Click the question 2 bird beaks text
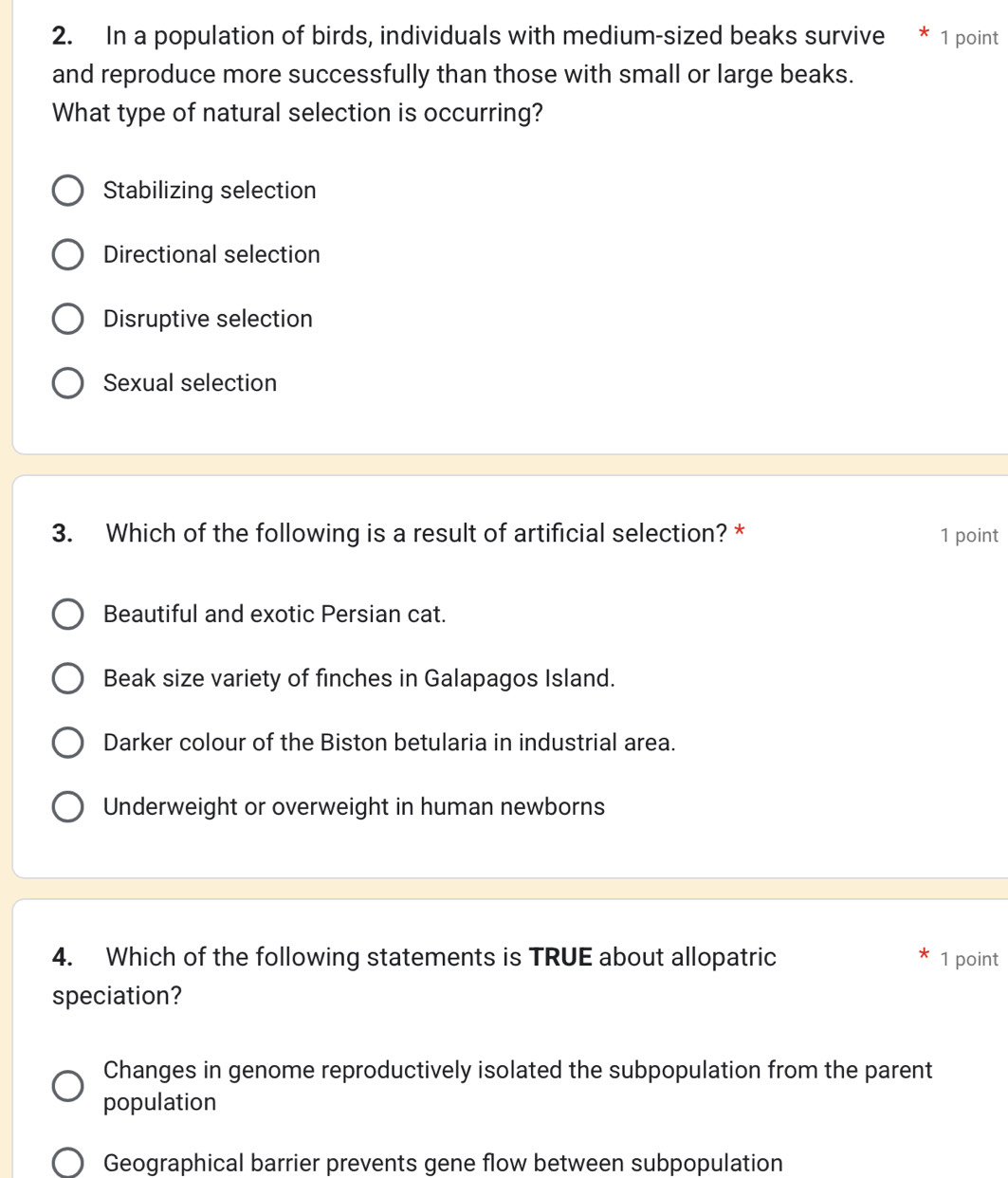The image size is (1008, 1178). click(453, 74)
